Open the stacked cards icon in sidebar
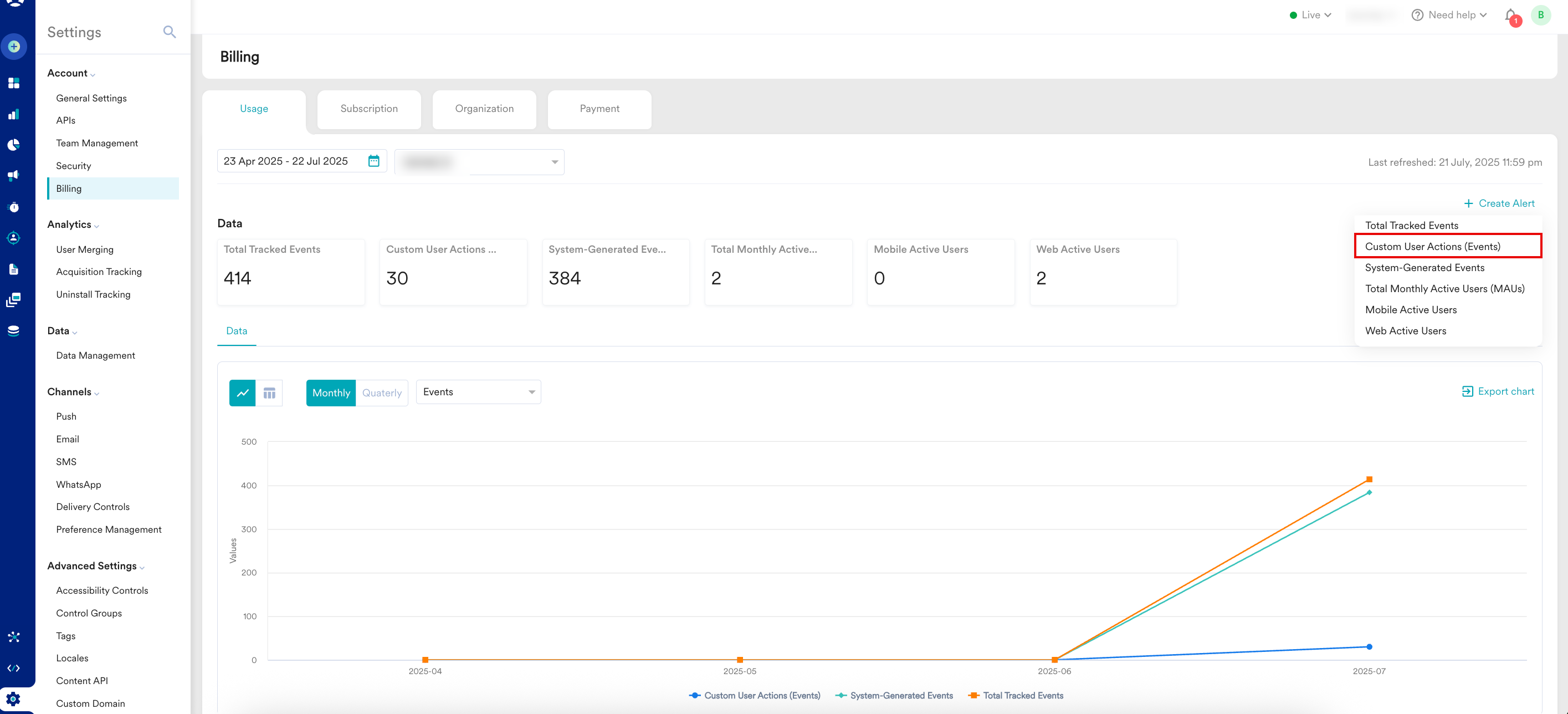1568x714 pixels. (13, 300)
